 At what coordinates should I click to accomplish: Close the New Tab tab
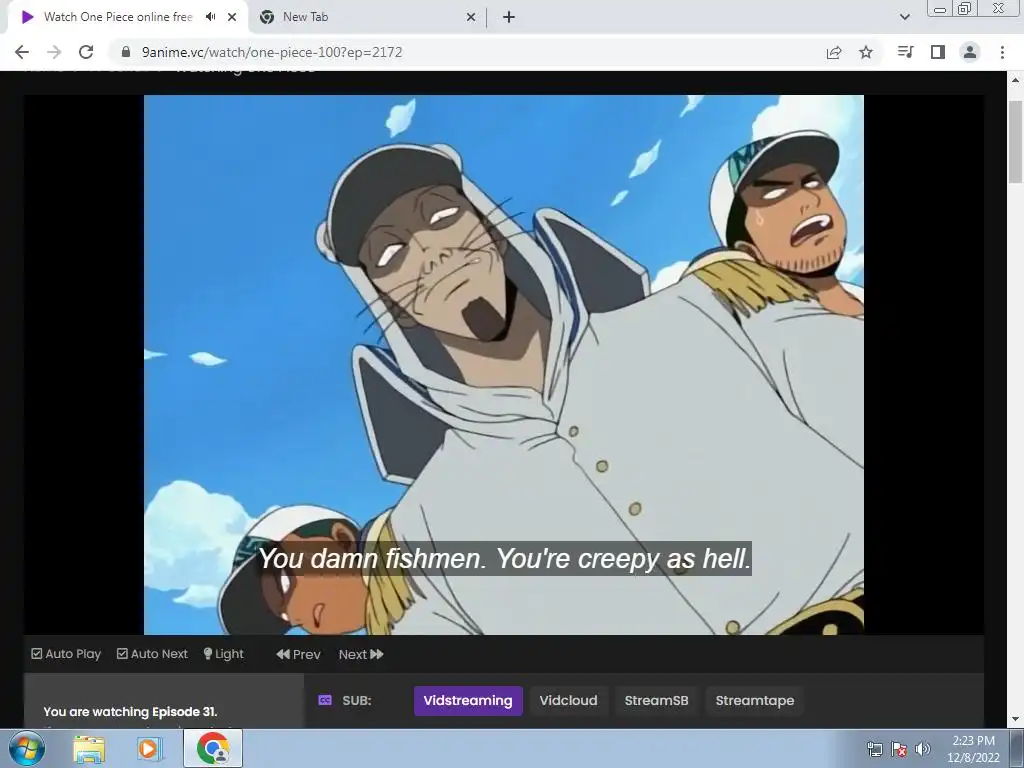(x=471, y=17)
